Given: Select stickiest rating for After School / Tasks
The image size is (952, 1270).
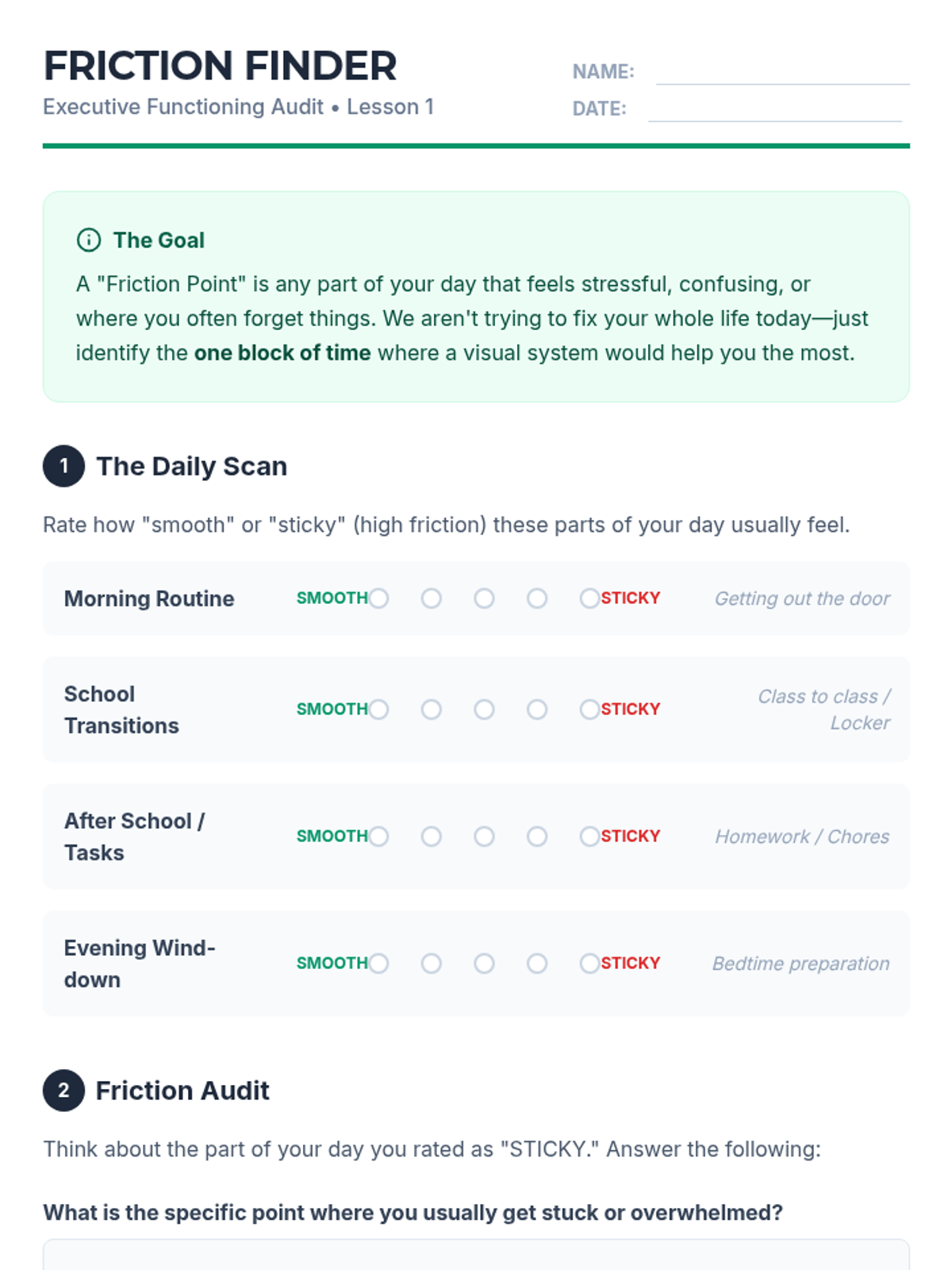Looking at the screenshot, I should click(589, 837).
